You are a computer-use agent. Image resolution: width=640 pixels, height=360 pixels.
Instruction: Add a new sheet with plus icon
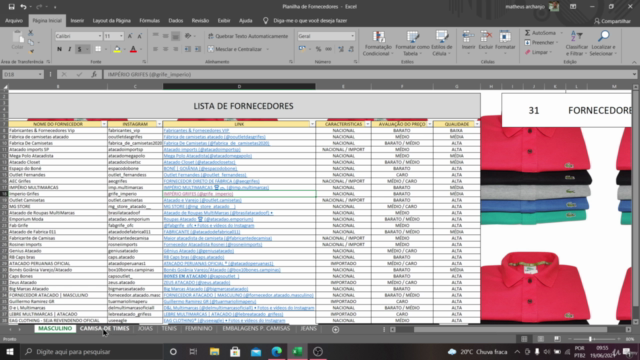(336, 329)
